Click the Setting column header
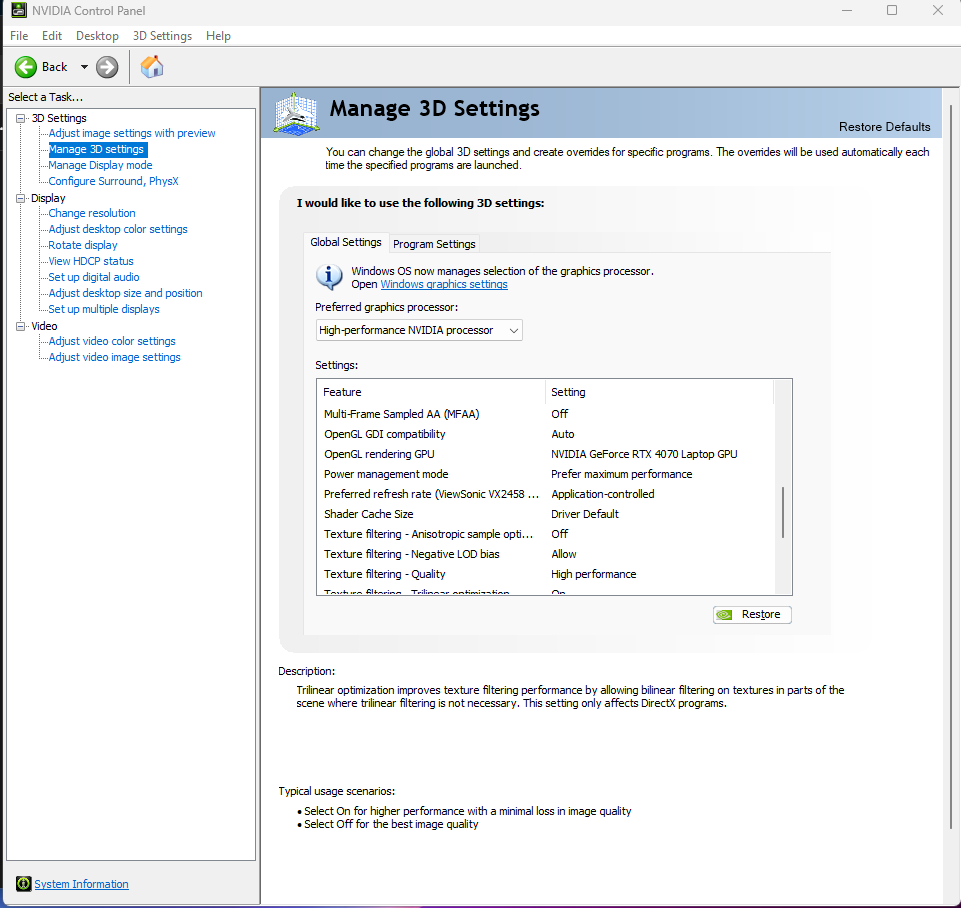This screenshot has height=908, width=961. (659, 392)
